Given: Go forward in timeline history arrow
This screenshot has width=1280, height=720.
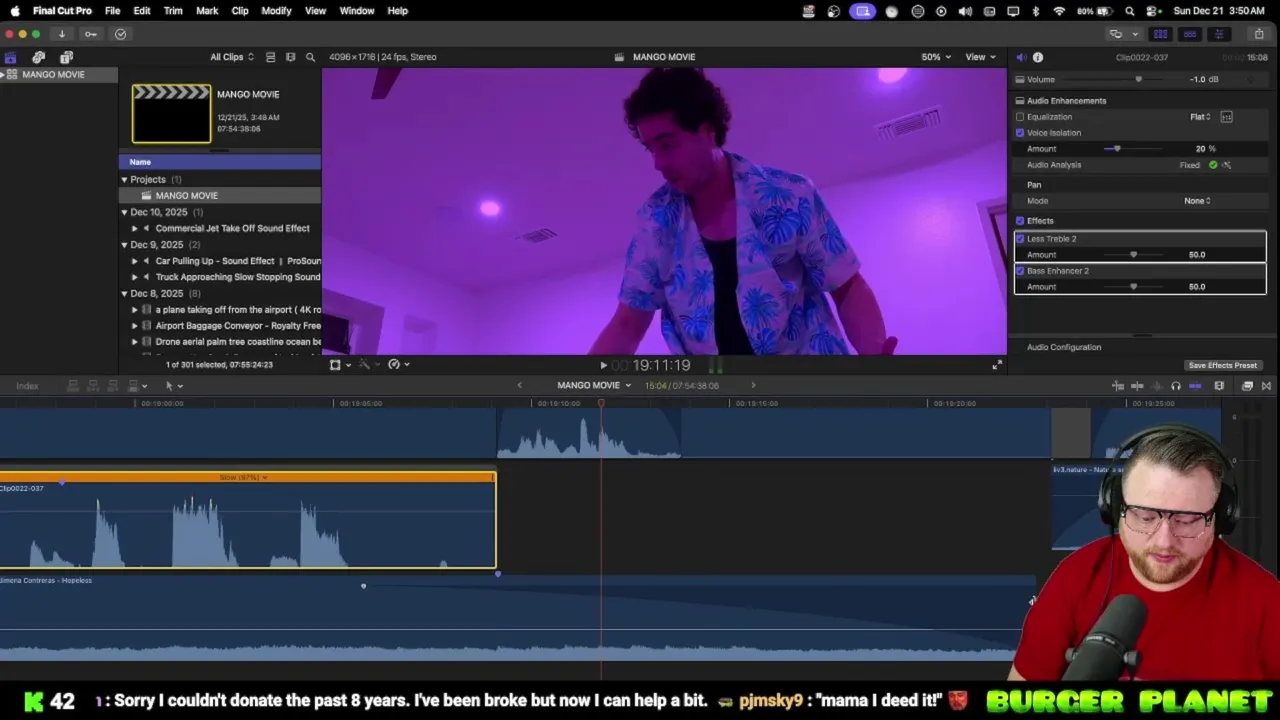Looking at the screenshot, I should [753, 385].
